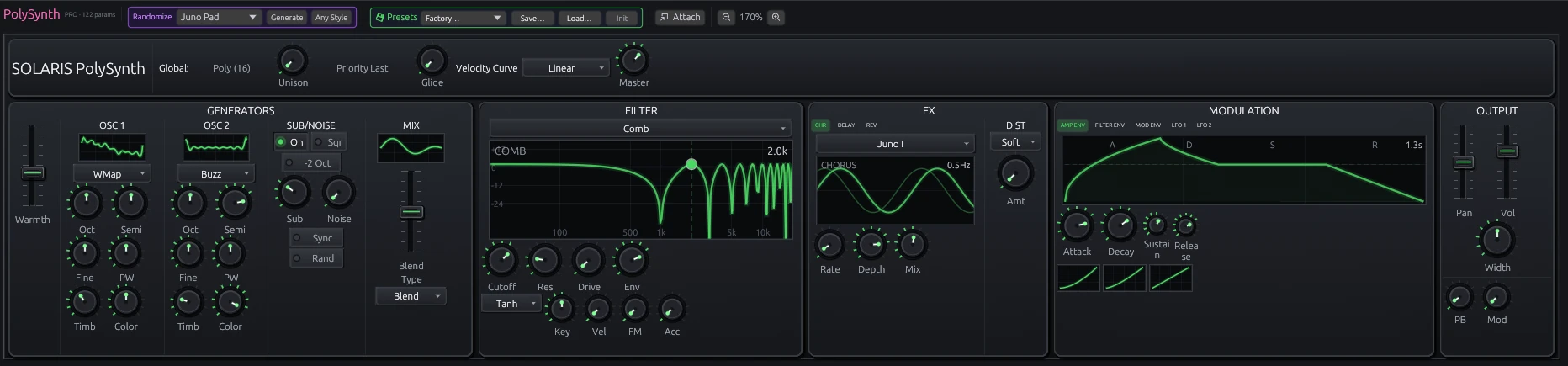The width and height of the screenshot is (1568, 366).
Task: Open the Juno Pad randomize style dropdown
Action: coord(219,17)
